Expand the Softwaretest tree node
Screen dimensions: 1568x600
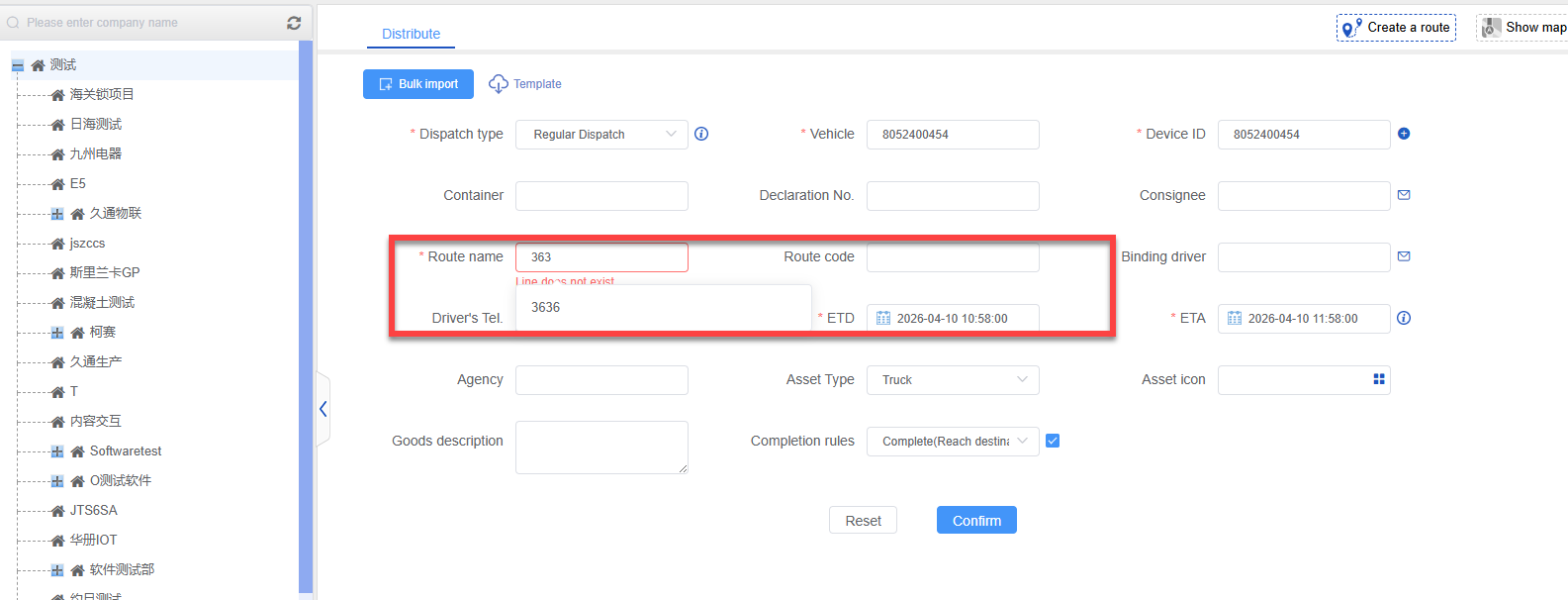coord(57,451)
